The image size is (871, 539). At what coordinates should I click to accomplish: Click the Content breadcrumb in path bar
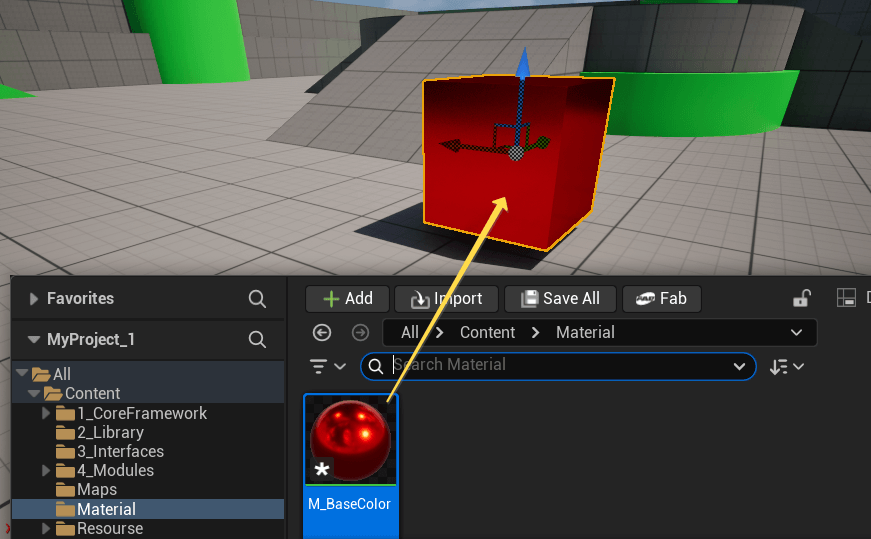click(487, 332)
